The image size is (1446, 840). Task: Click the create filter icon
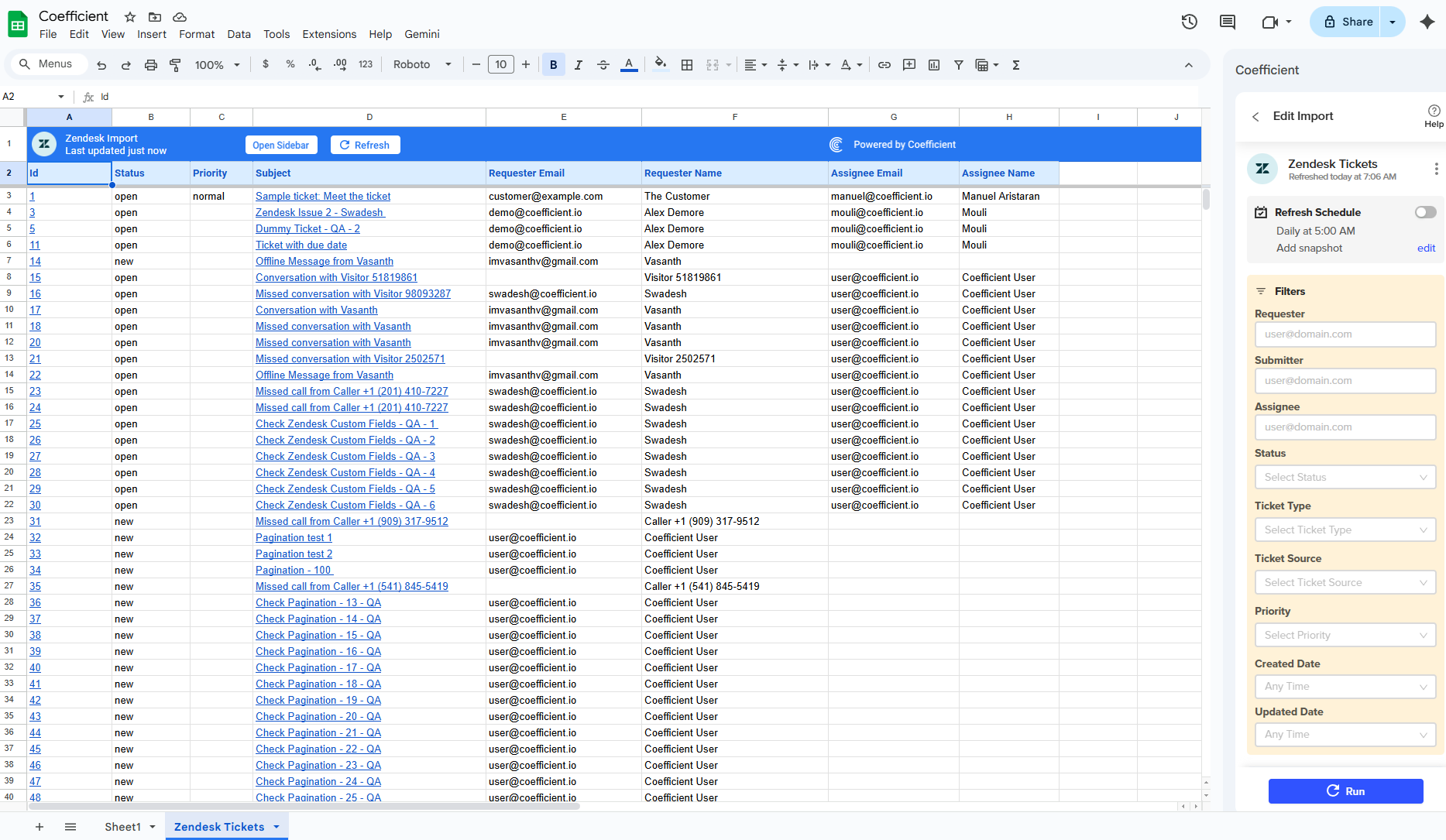[x=959, y=65]
